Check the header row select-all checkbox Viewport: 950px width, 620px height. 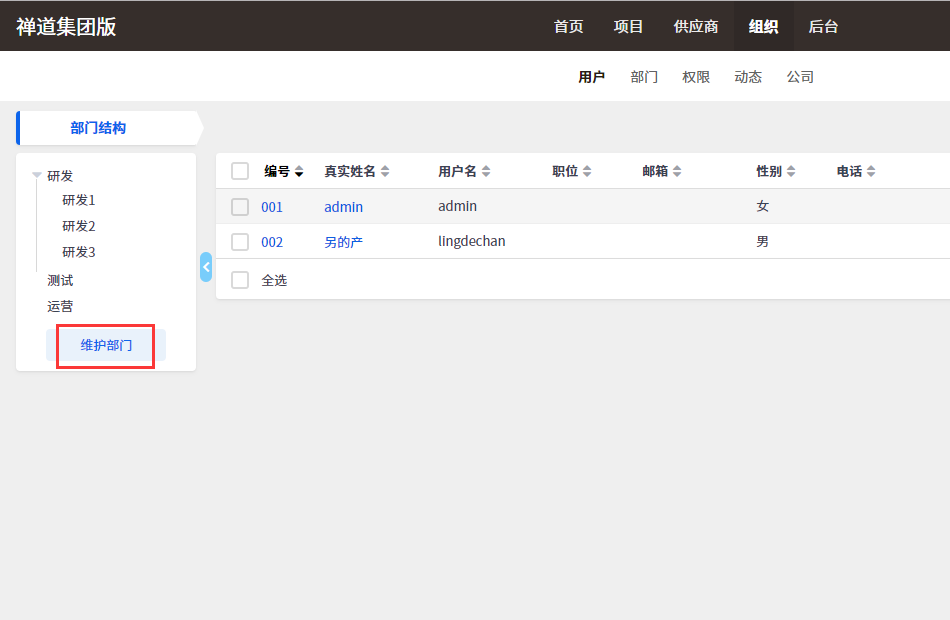tap(240, 171)
